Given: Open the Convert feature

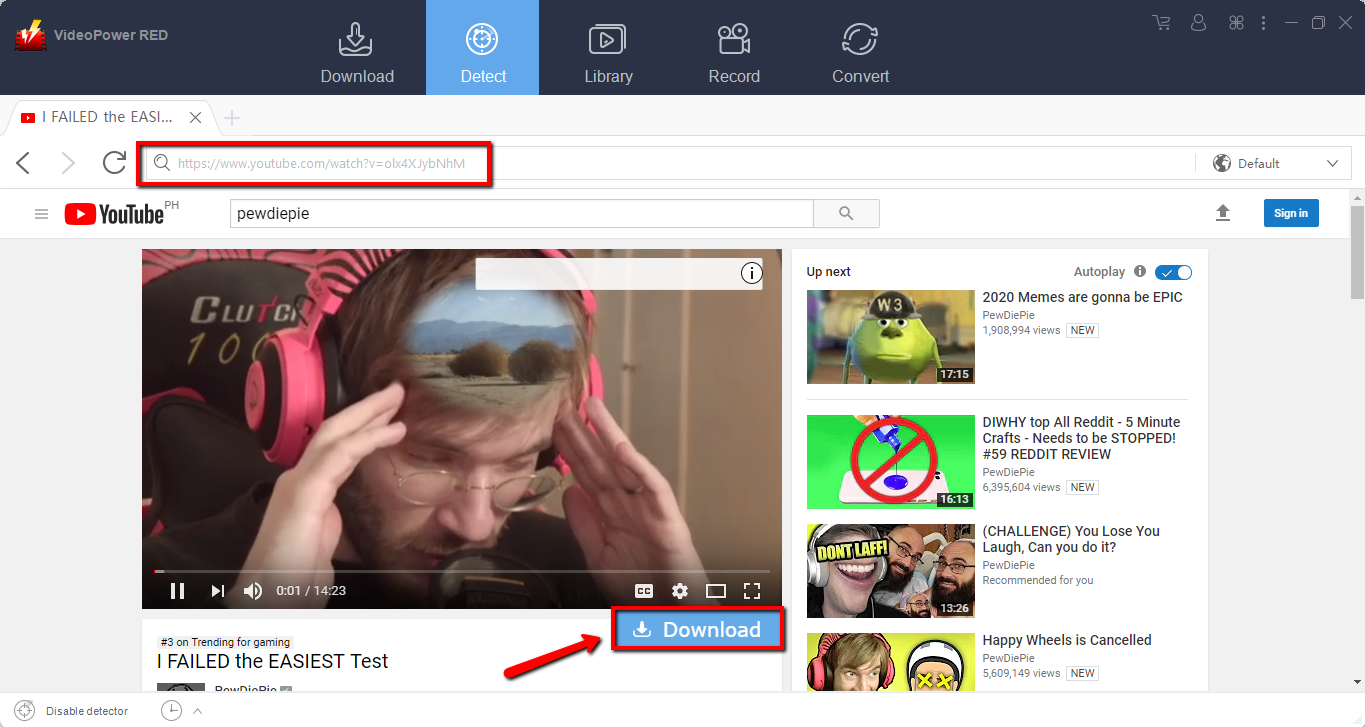Looking at the screenshot, I should (x=860, y=47).
